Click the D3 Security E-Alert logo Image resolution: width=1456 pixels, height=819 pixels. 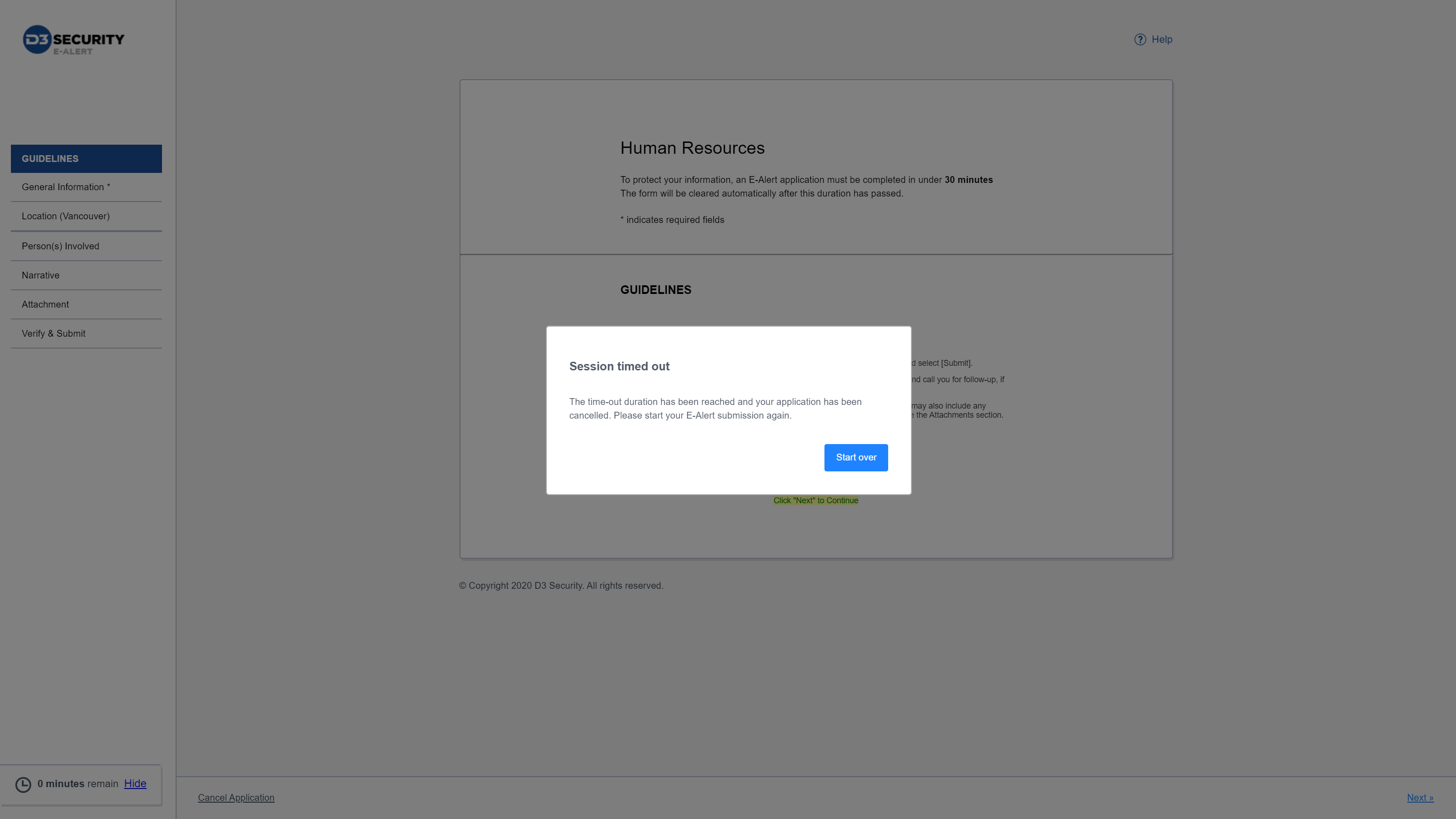[x=73, y=40]
